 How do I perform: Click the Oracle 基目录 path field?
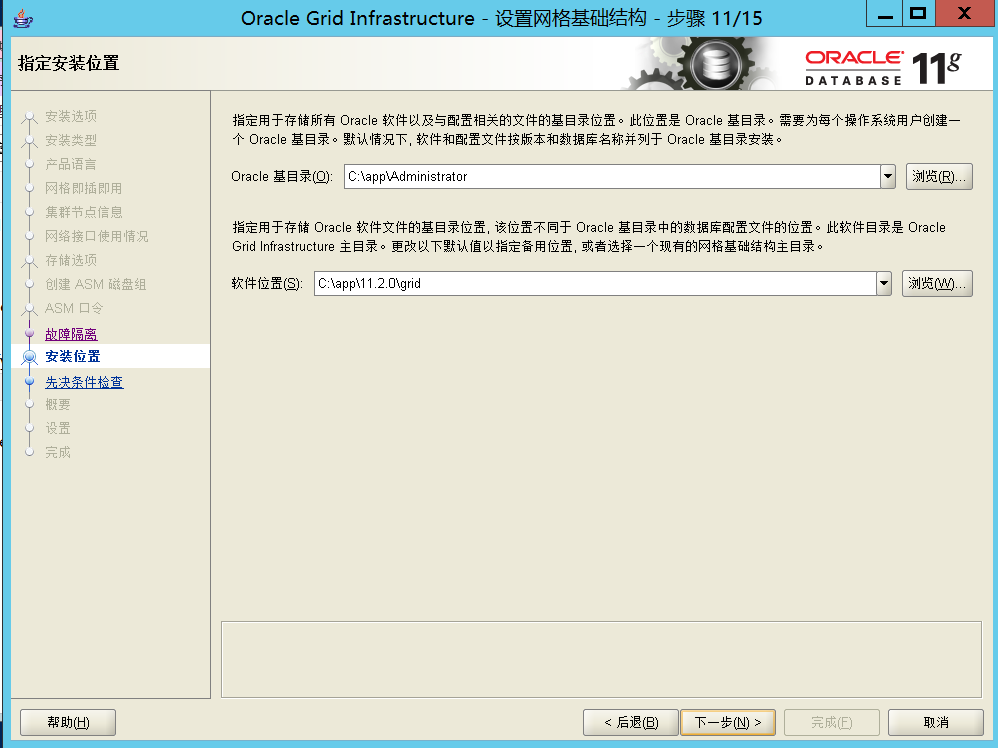[612, 176]
